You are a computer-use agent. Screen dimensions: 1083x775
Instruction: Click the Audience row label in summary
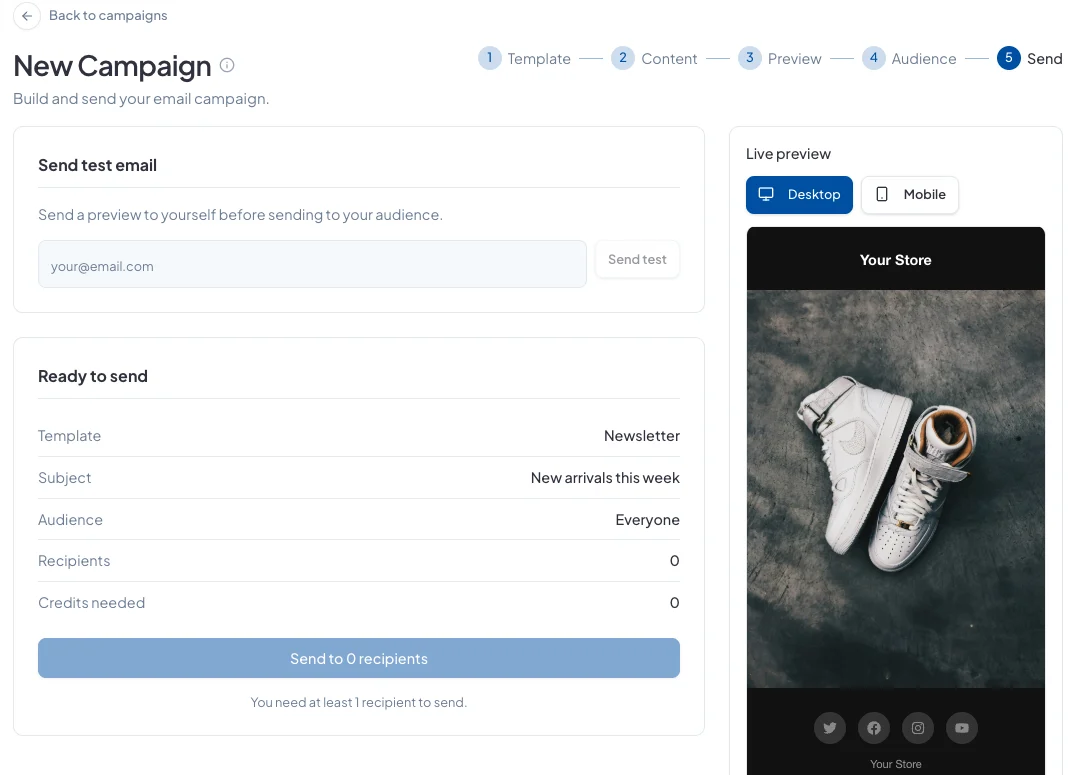click(70, 520)
